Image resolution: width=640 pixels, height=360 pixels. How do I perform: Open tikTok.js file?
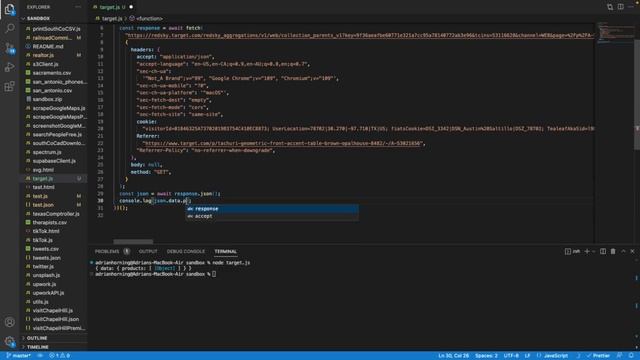42,240
